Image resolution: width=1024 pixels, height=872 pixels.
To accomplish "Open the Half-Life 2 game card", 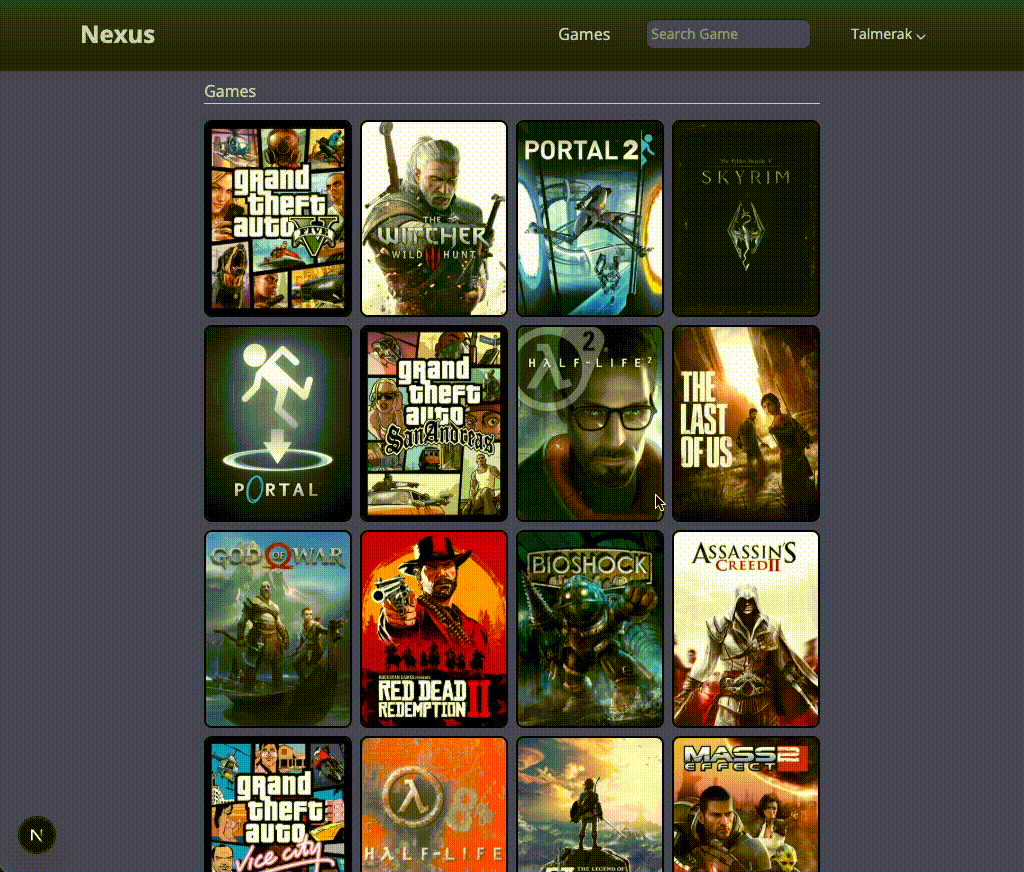I will tap(590, 424).
